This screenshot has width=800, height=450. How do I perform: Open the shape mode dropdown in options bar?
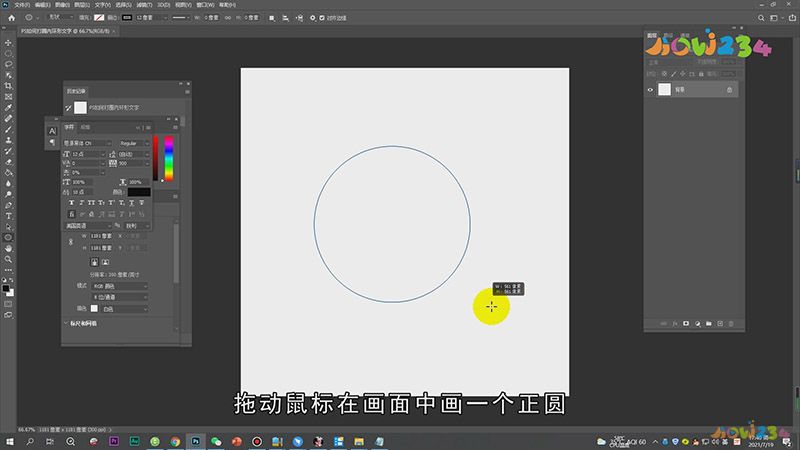[x=60, y=18]
